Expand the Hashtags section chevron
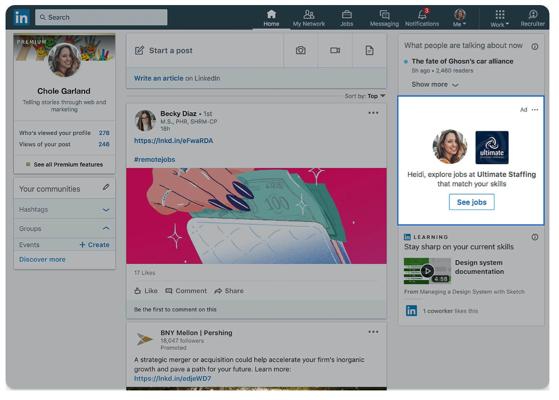 tap(106, 210)
